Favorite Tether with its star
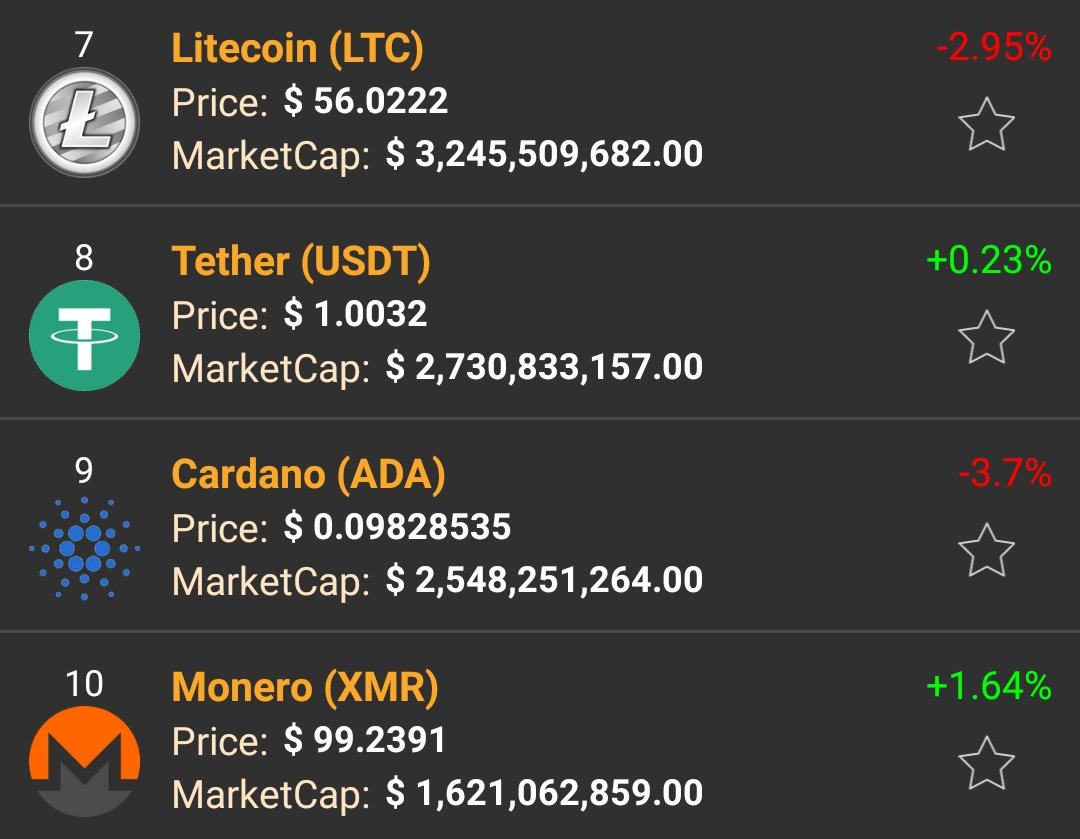This screenshot has width=1080, height=839. click(986, 337)
